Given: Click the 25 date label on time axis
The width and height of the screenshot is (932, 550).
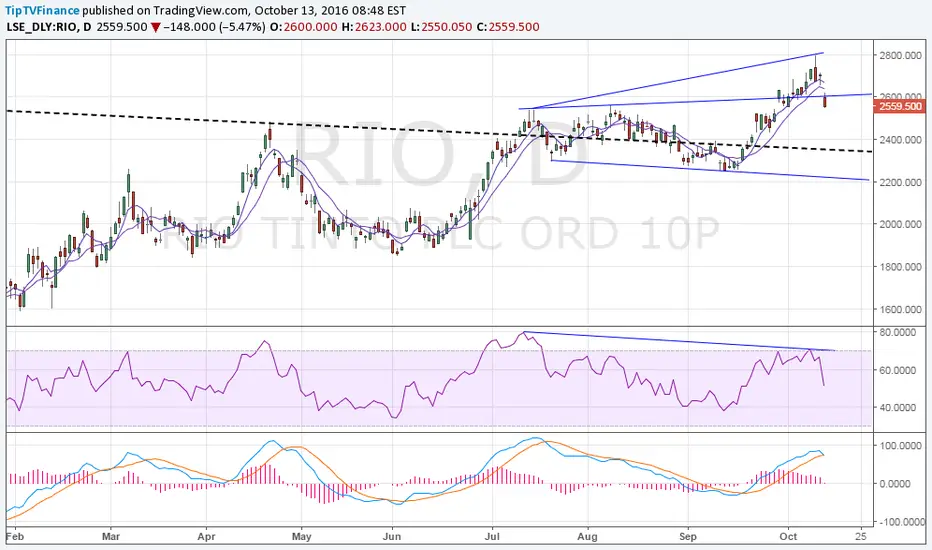Looking at the screenshot, I should click(861, 536).
